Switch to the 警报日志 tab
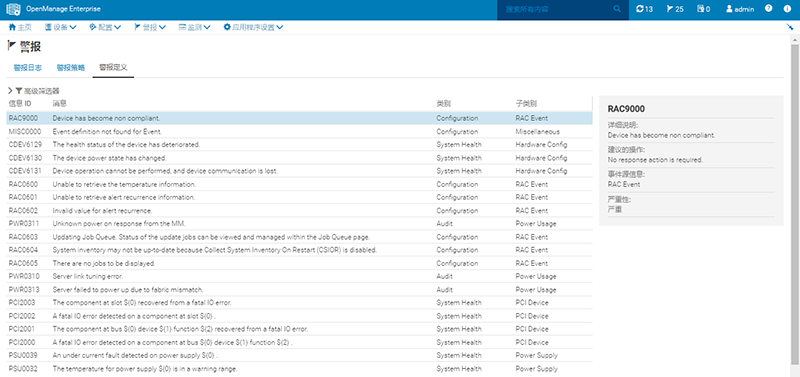The image size is (800, 377). coord(28,67)
